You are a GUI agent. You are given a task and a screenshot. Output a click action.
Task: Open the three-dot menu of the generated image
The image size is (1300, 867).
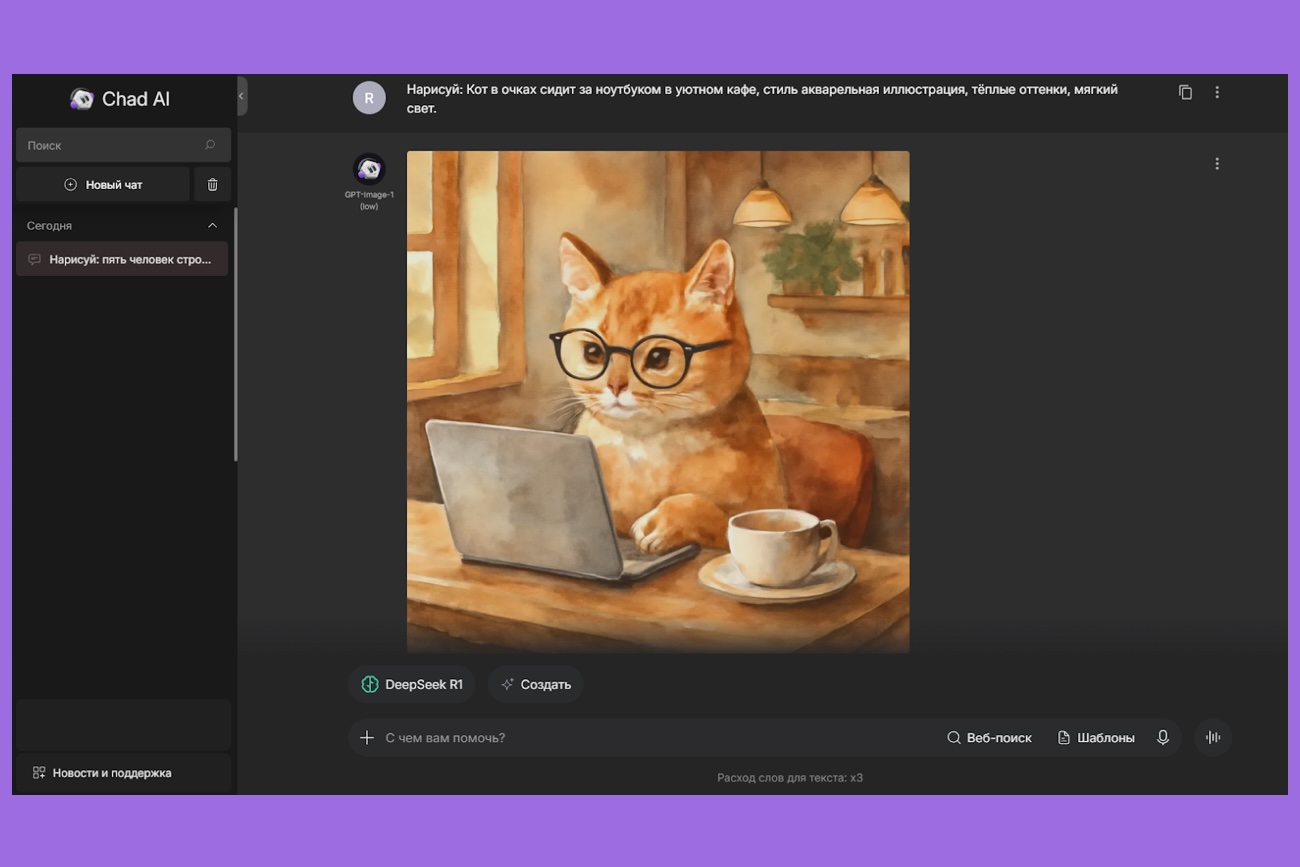(1217, 164)
